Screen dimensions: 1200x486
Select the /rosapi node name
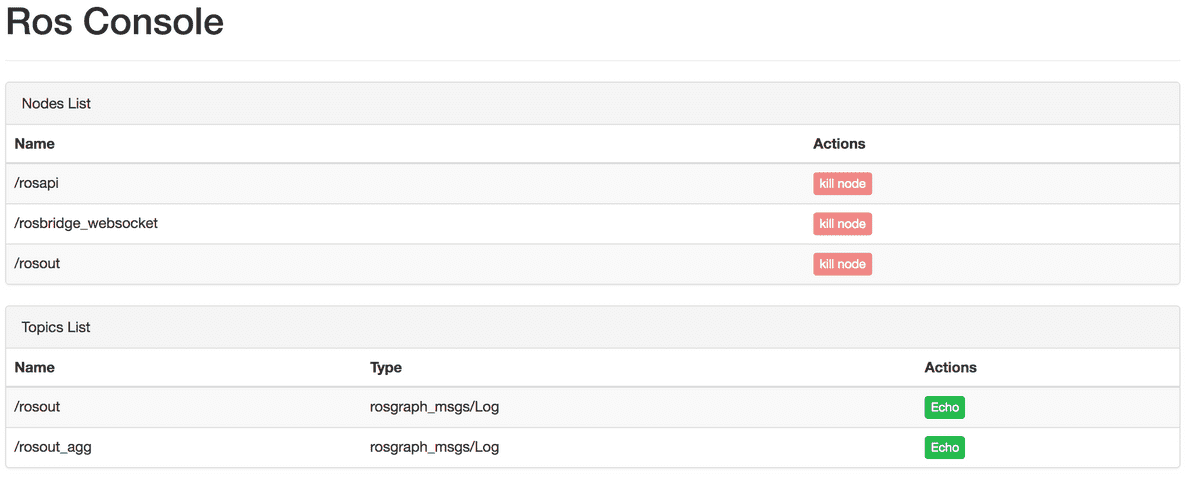[38, 184]
